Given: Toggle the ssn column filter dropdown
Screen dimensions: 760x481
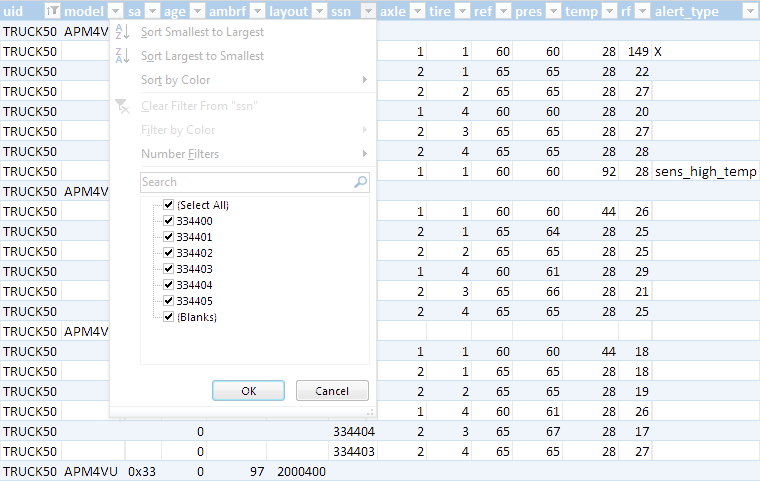Looking at the screenshot, I should point(368,11).
